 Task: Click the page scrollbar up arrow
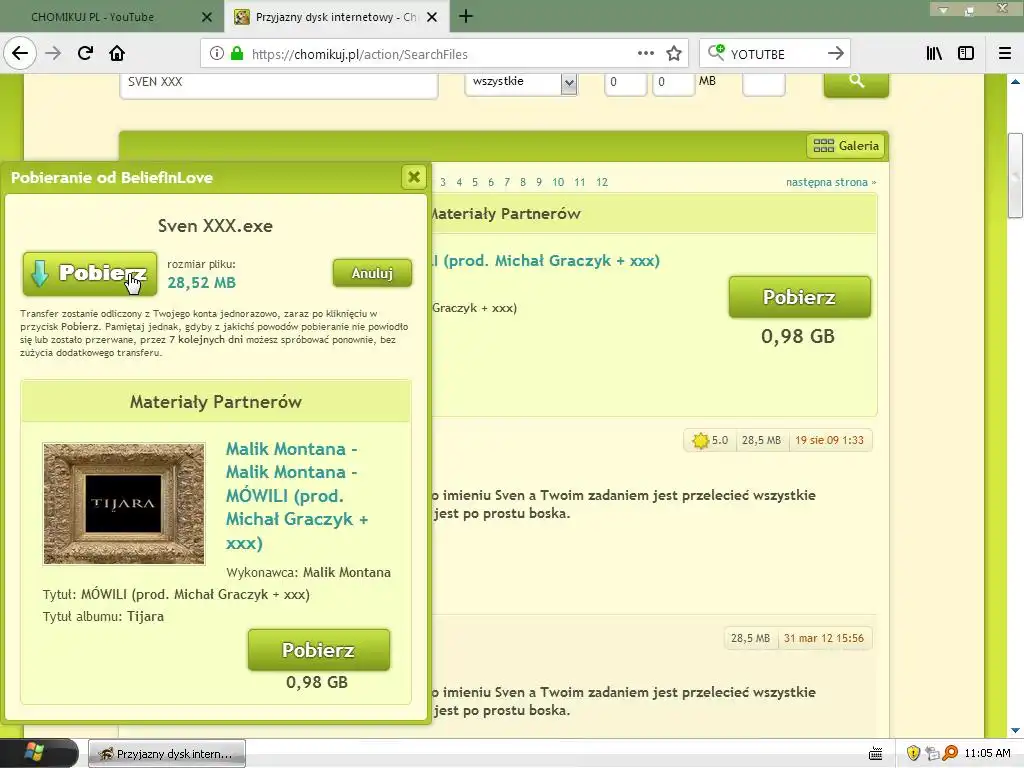point(1015,82)
